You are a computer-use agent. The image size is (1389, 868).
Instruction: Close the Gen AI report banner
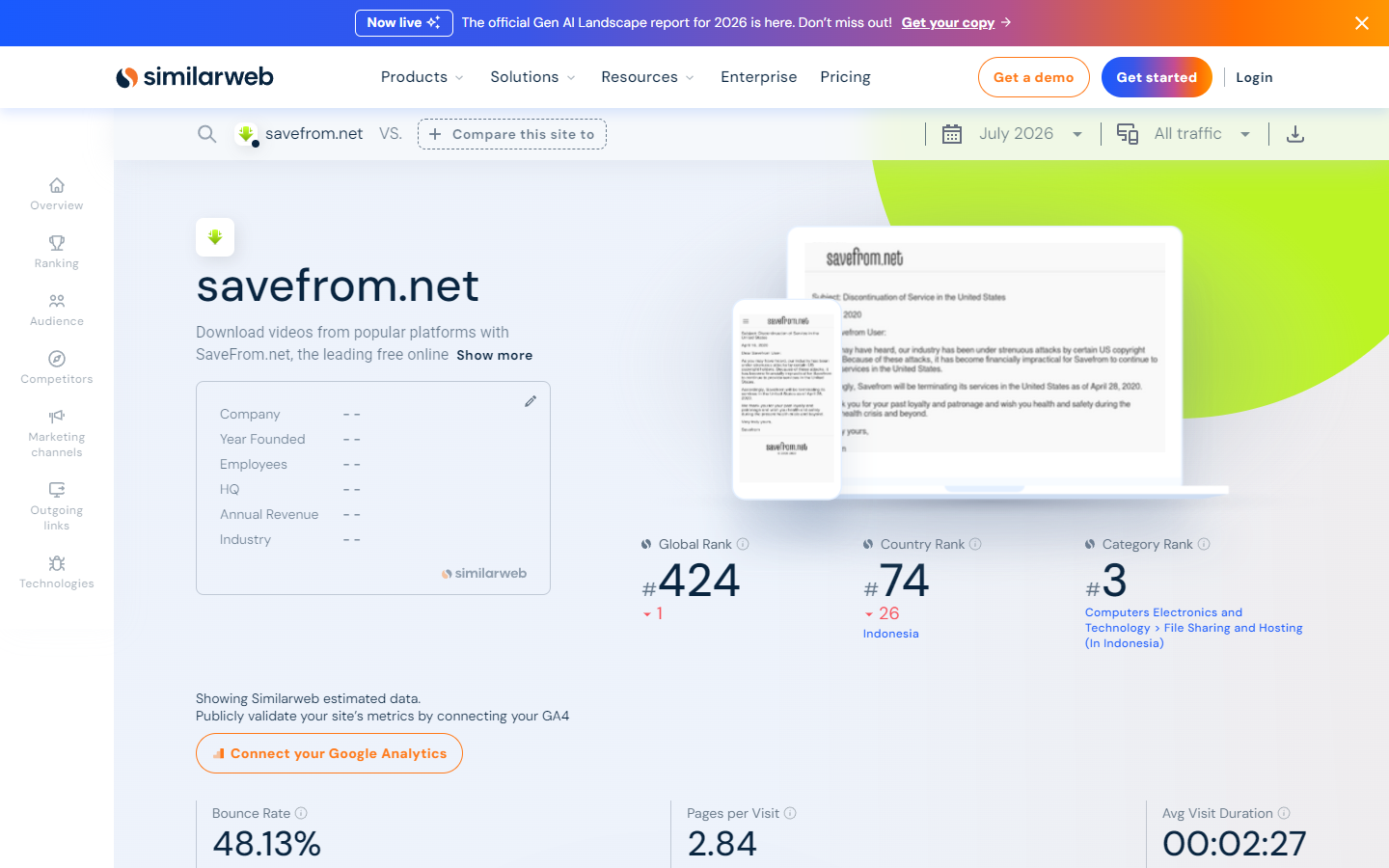coord(1361,23)
